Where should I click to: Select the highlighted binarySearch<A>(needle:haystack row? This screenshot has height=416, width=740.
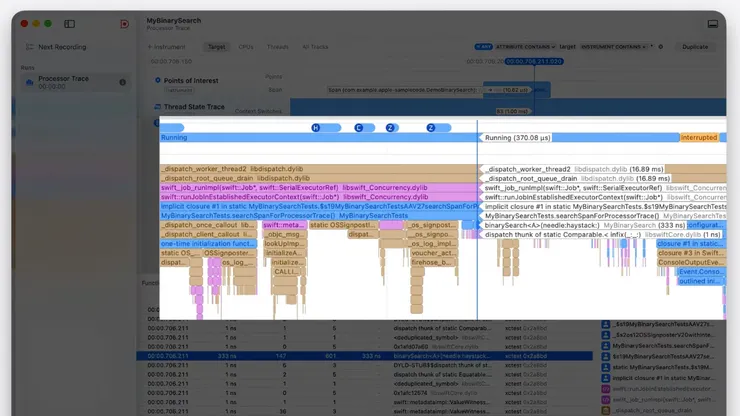click(364, 356)
